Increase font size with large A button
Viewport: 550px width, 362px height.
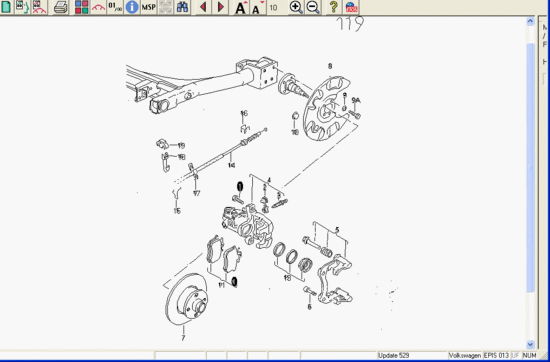(x=241, y=7)
